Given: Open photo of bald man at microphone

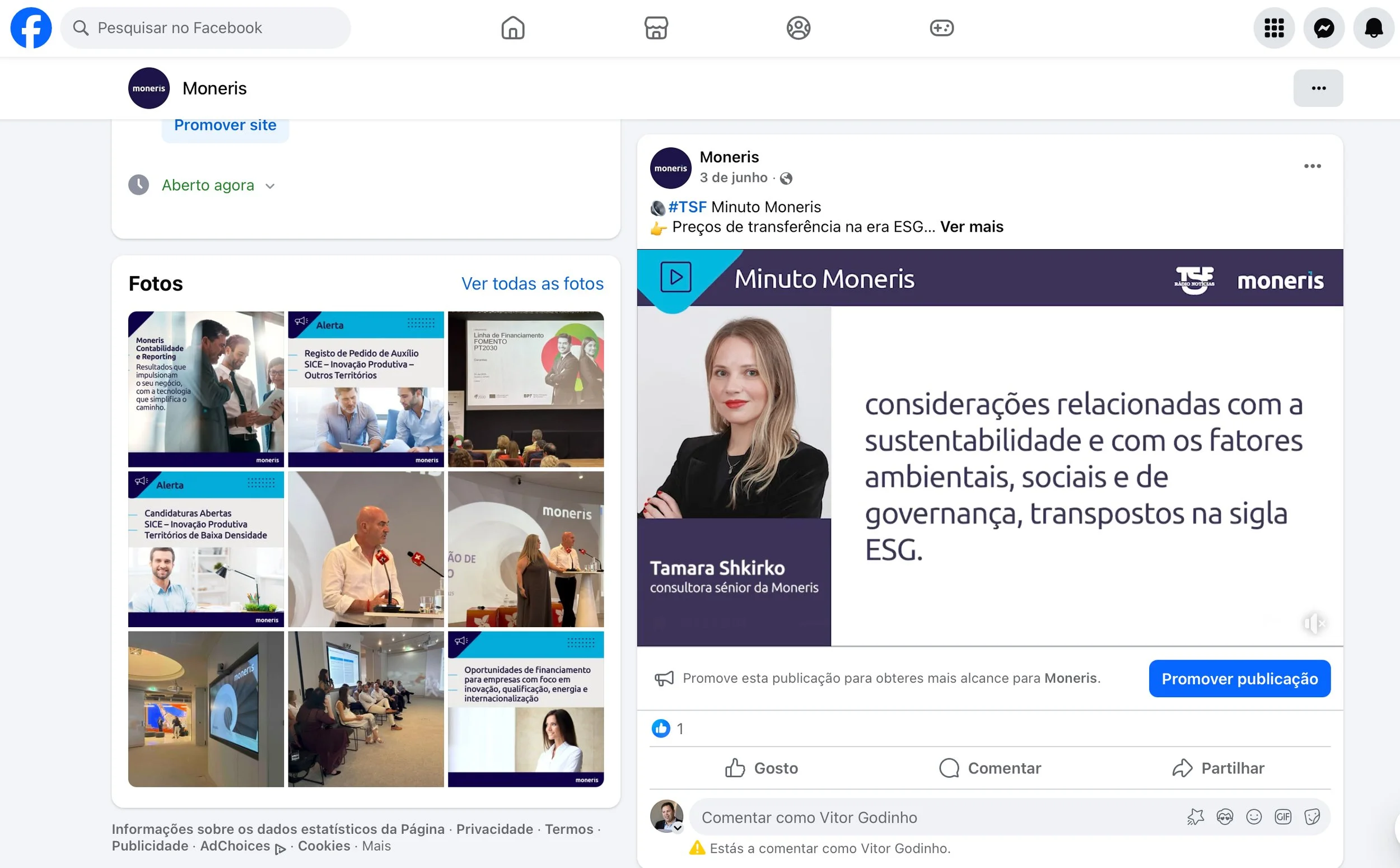Looking at the screenshot, I should [x=366, y=549].
